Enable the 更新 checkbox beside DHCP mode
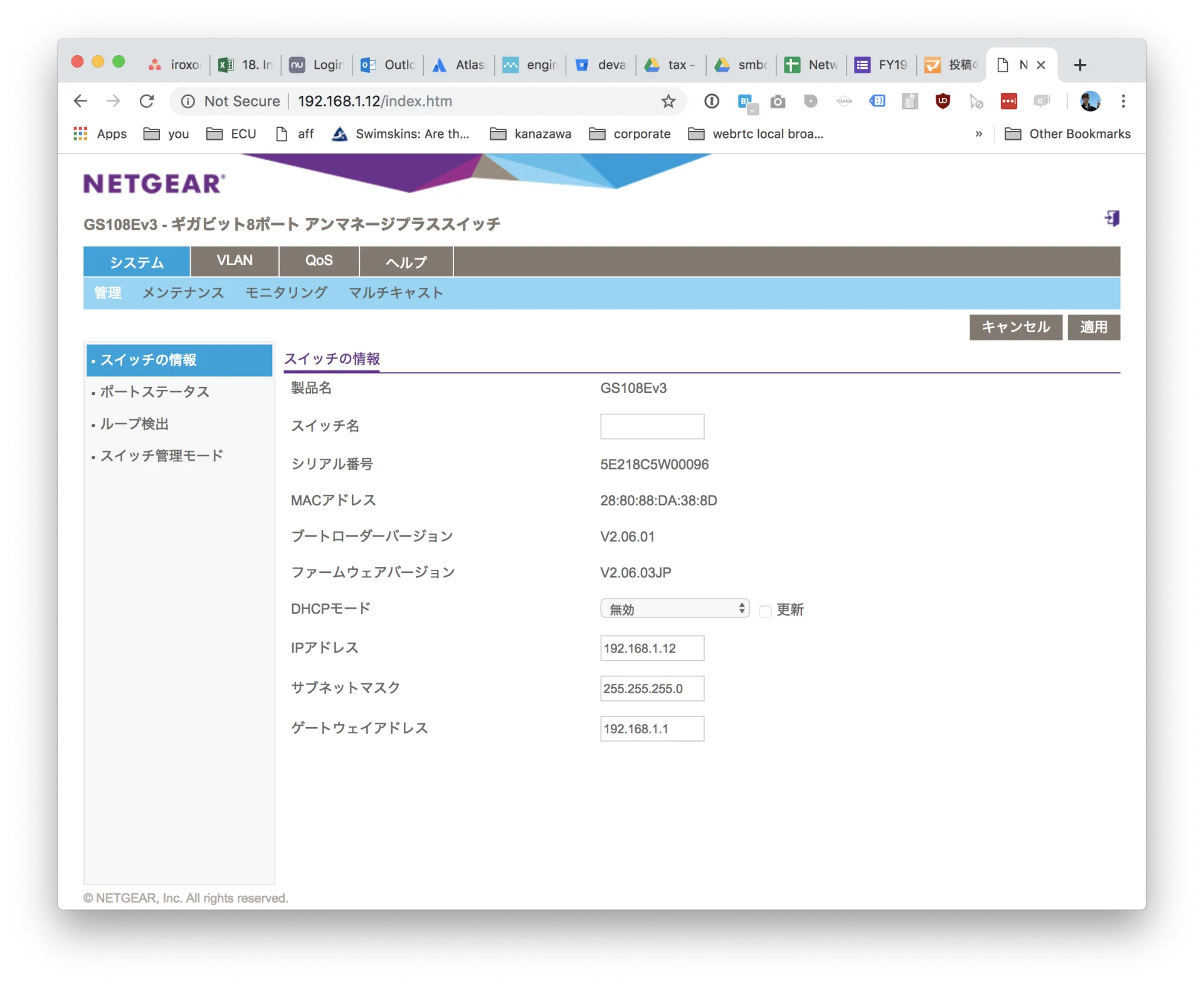 click(765, 611)
